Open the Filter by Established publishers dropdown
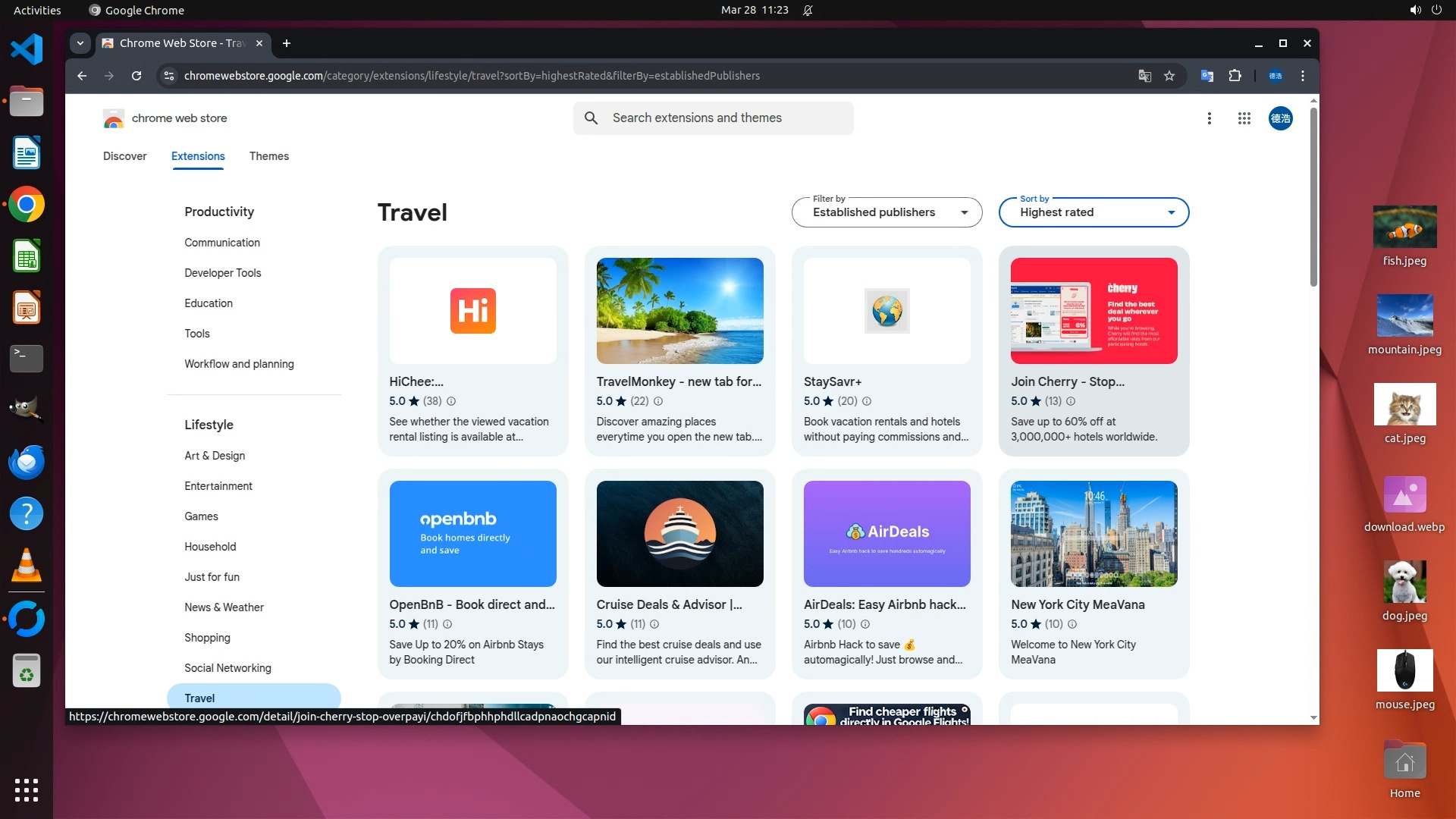The width and height of the screenshot is (1456, 819). [x=886, y=212]
